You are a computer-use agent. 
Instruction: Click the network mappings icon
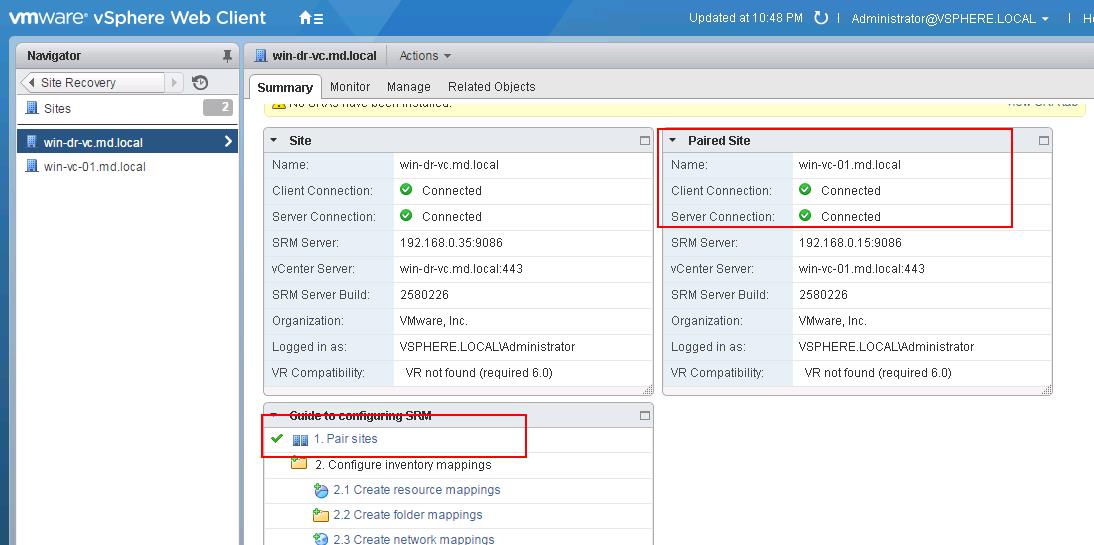(320, 539)
